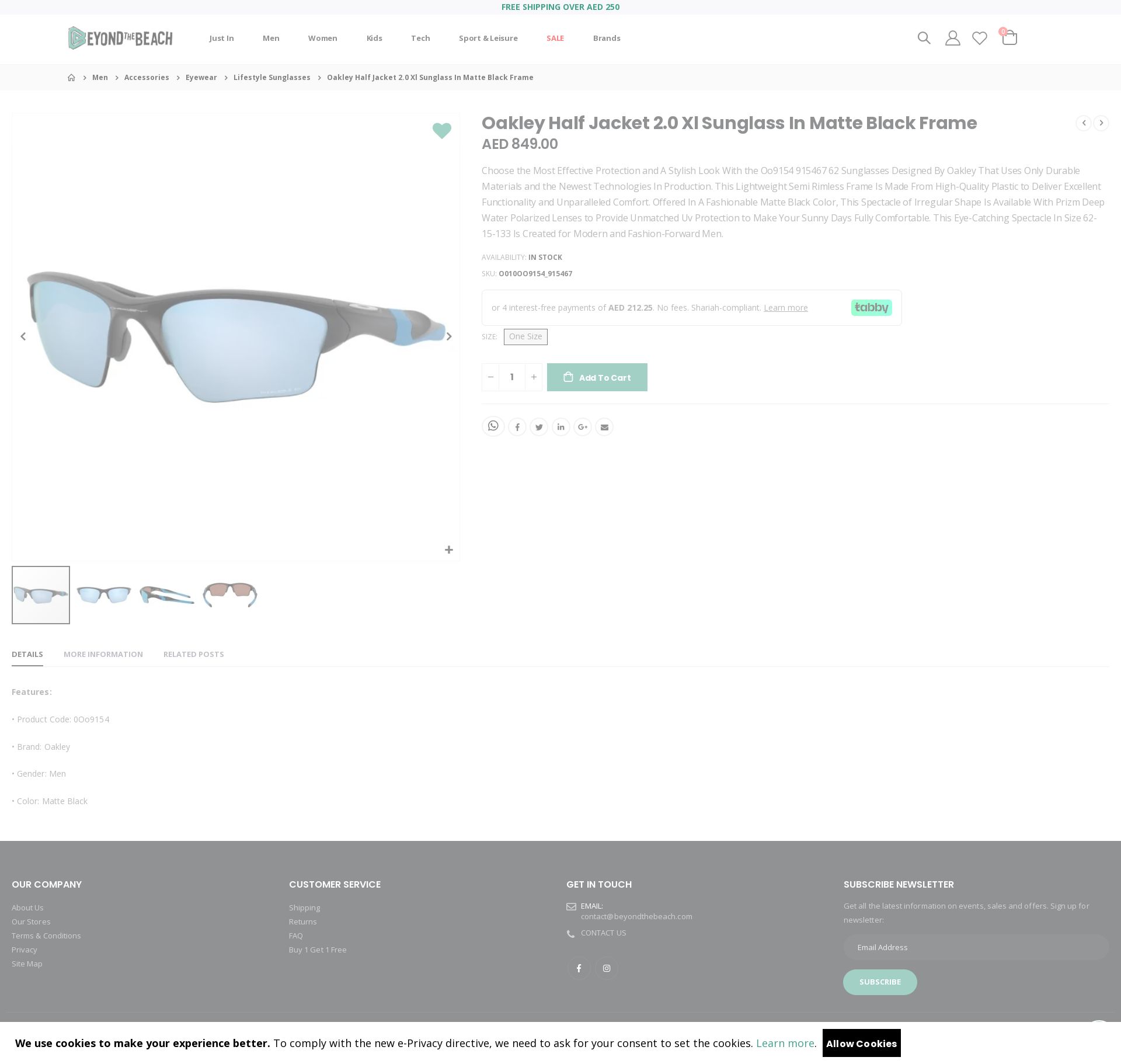1121x1064 pixels.
Task: Go to home via breadcrumb house icon
Action: pos(71,78)
